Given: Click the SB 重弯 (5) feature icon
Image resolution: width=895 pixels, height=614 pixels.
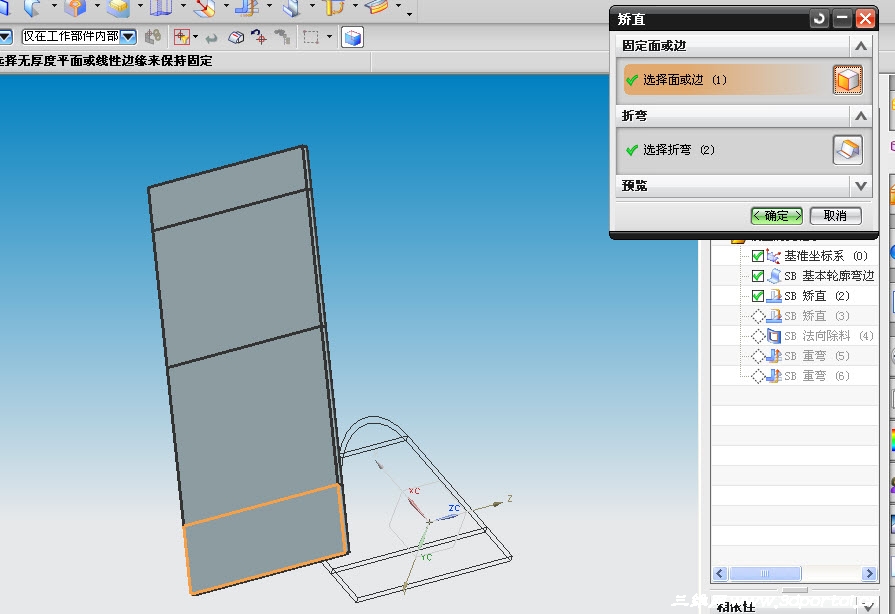Looking at the screenshot, I should [x=773, y=356].
